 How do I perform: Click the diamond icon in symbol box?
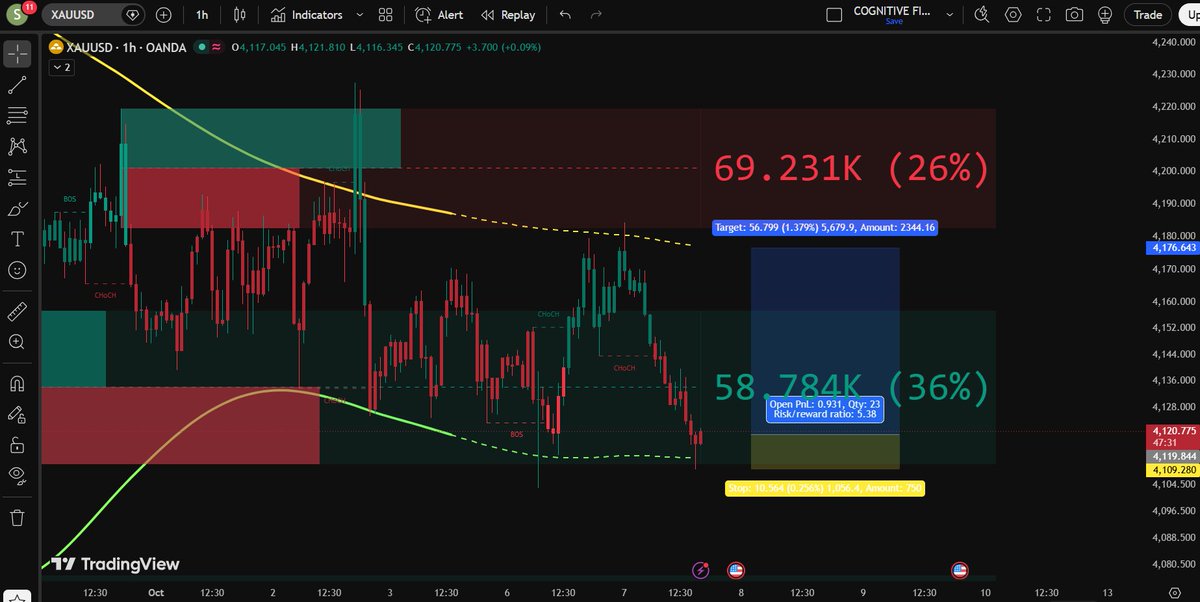[x=132, y=15]
